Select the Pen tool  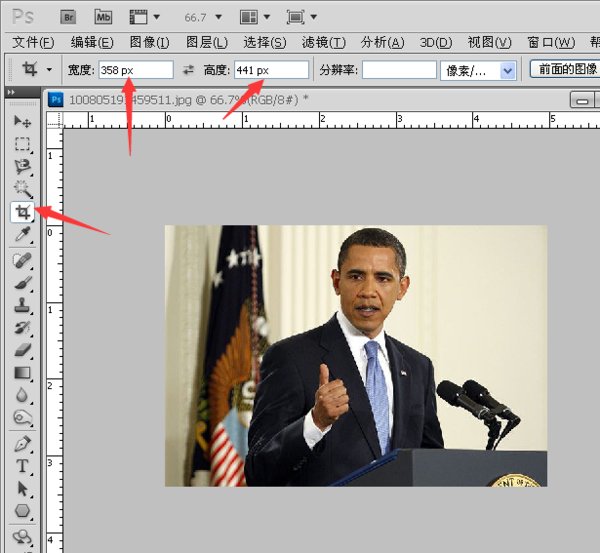coord(22,443)
